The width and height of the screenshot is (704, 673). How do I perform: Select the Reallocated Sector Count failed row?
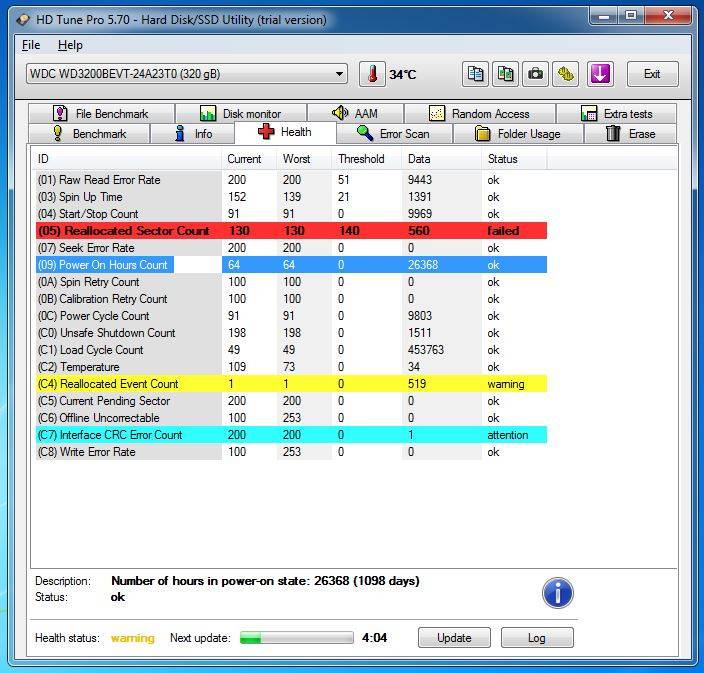(x=291, y=231)
